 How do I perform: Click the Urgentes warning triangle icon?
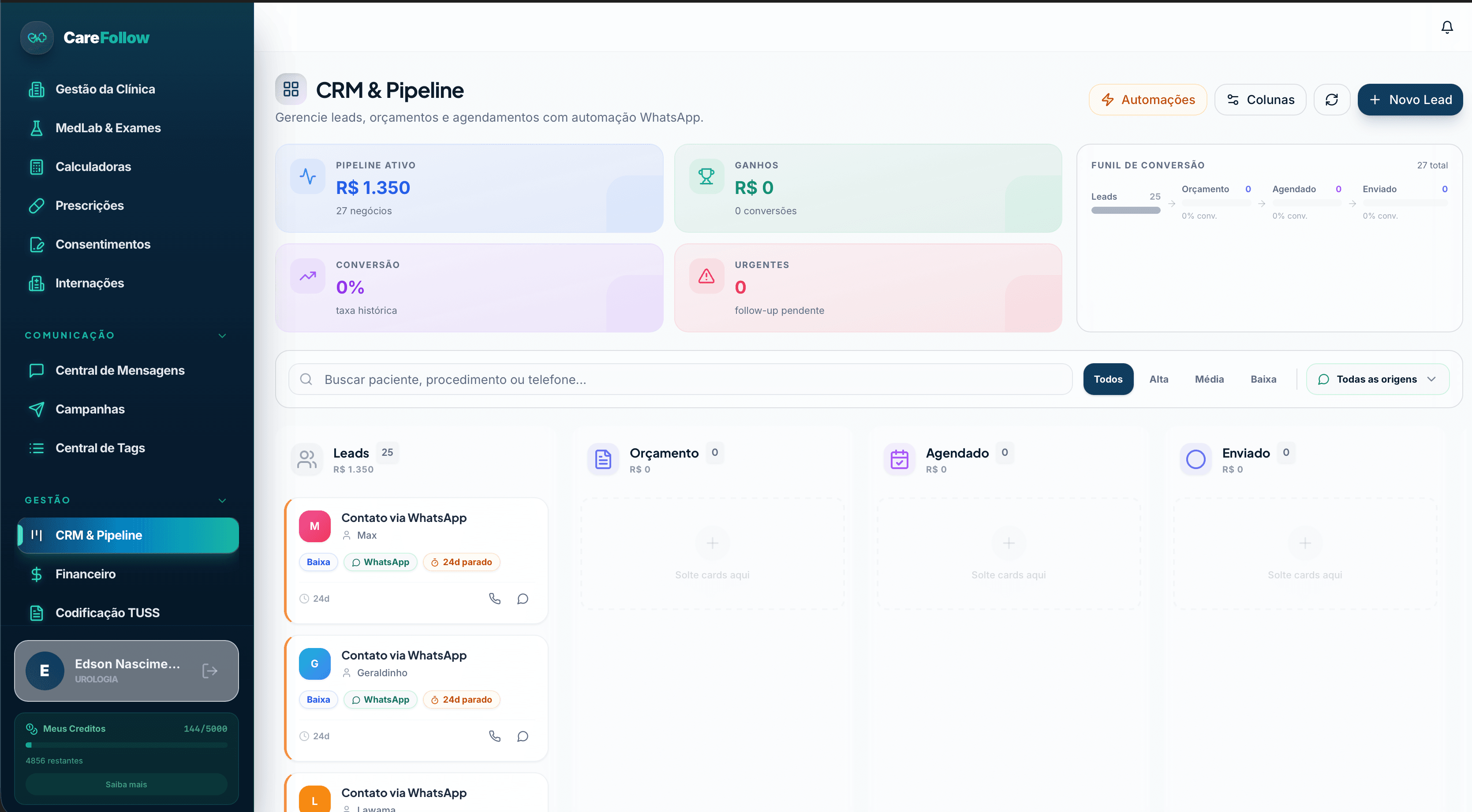tap(707, 276)
